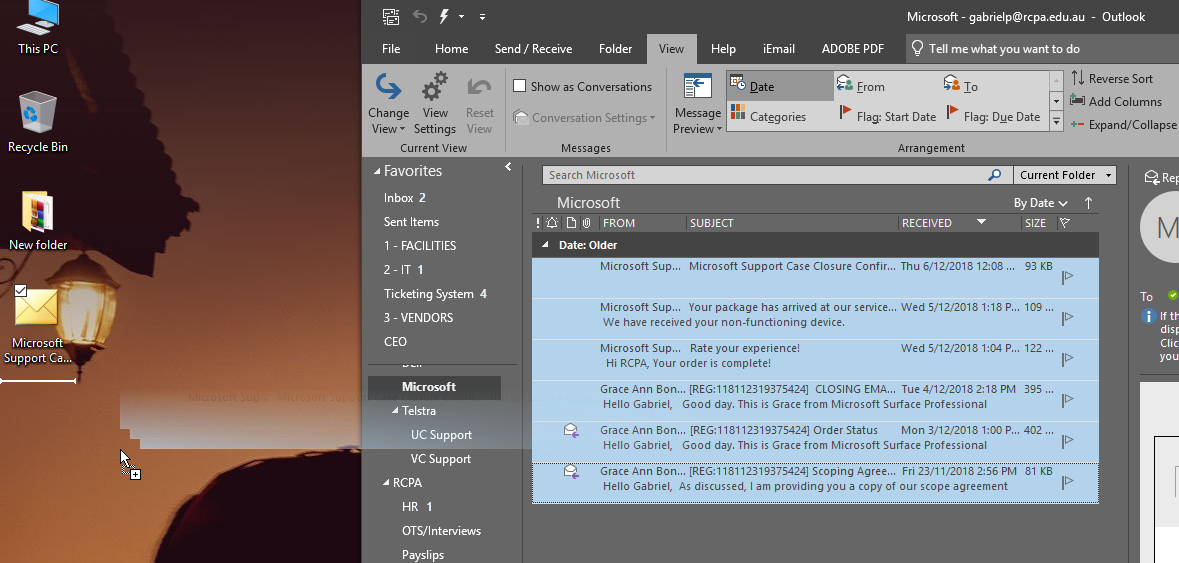The width and height of the screenshot is (1179, 563).
Task: Open the Current Folder scope dropdown
Action: (1065, 175)
